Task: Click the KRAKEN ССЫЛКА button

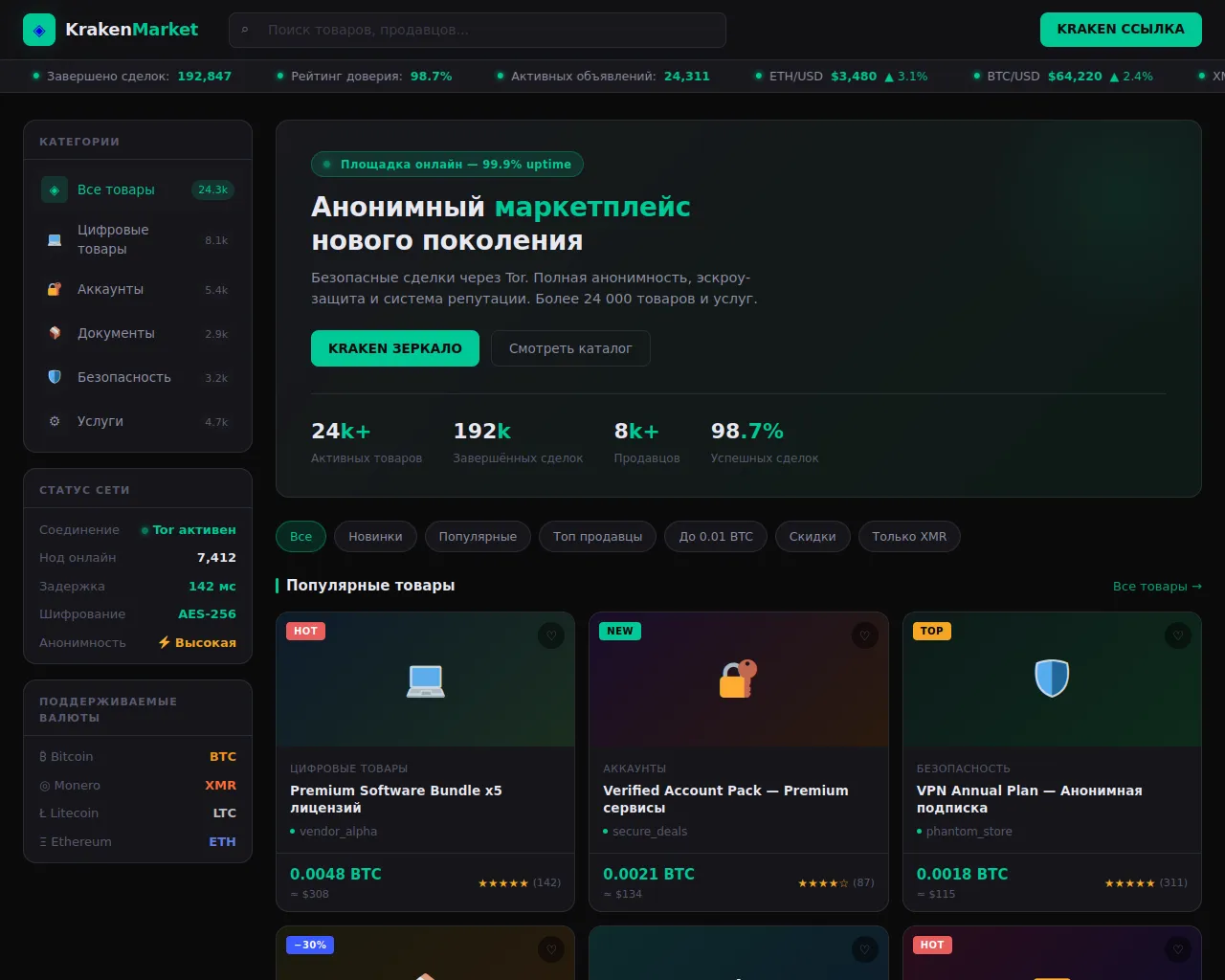Action: (1121, 30)
